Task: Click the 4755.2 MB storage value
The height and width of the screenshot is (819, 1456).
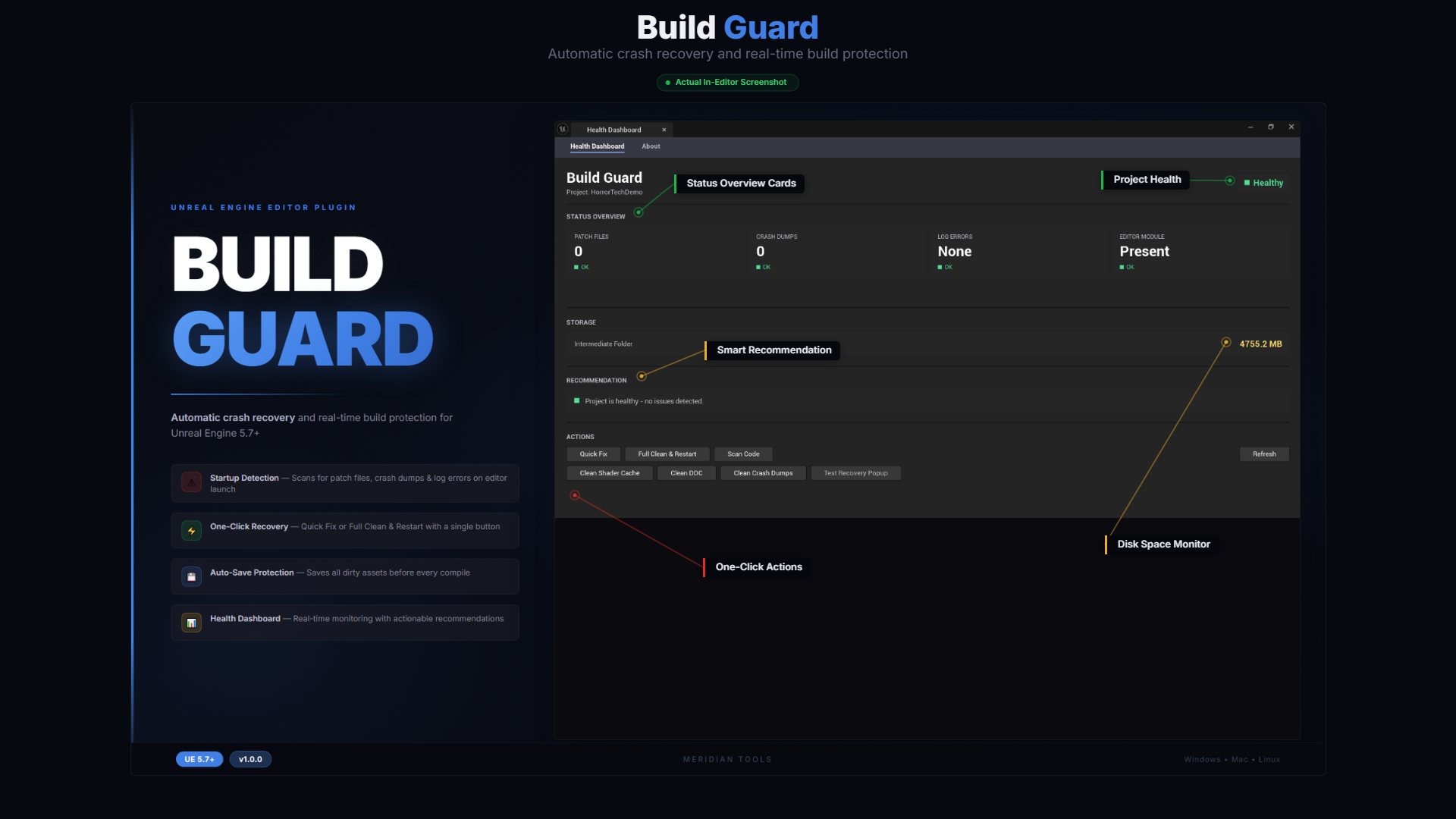Action: click(x=1260, y=344)
